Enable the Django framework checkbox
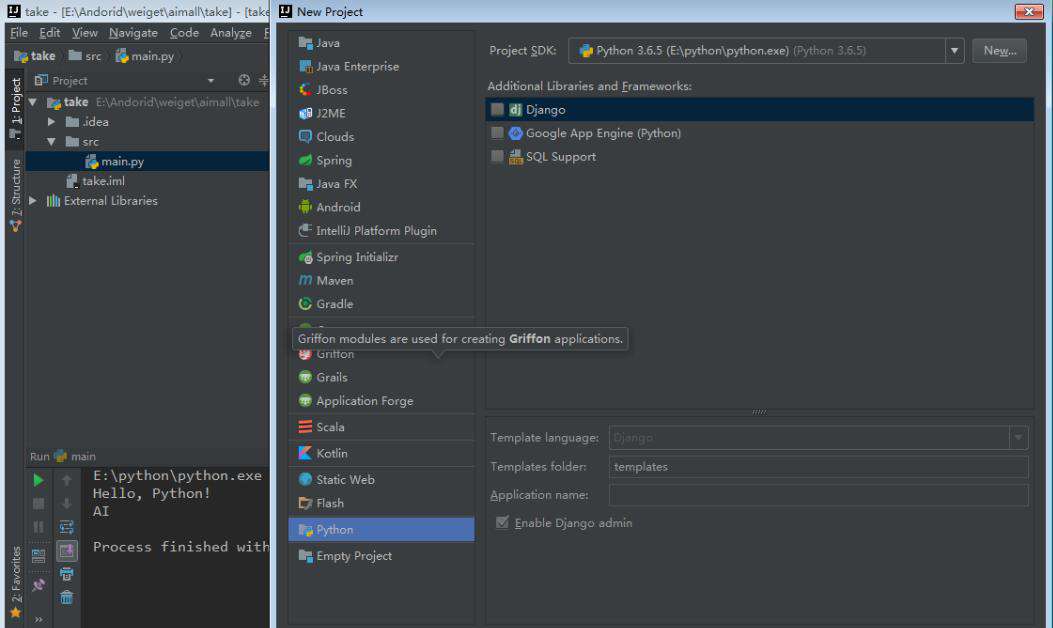Image resolution: width=1053 pixels, height=628 pixels. [497, 109]
